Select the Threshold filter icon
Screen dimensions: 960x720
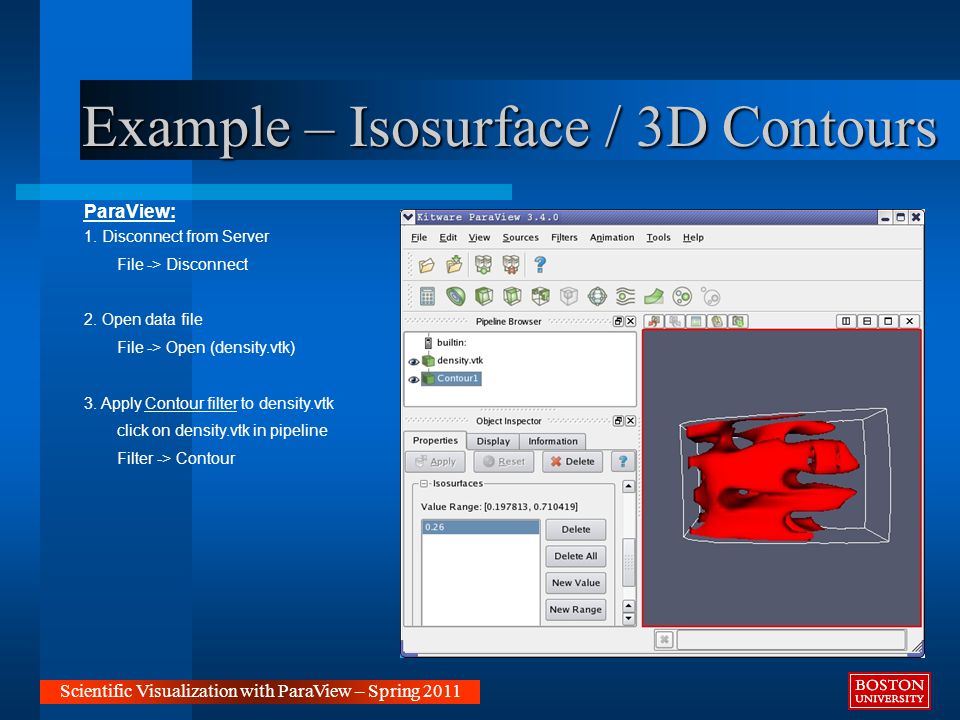click(540, 297)
